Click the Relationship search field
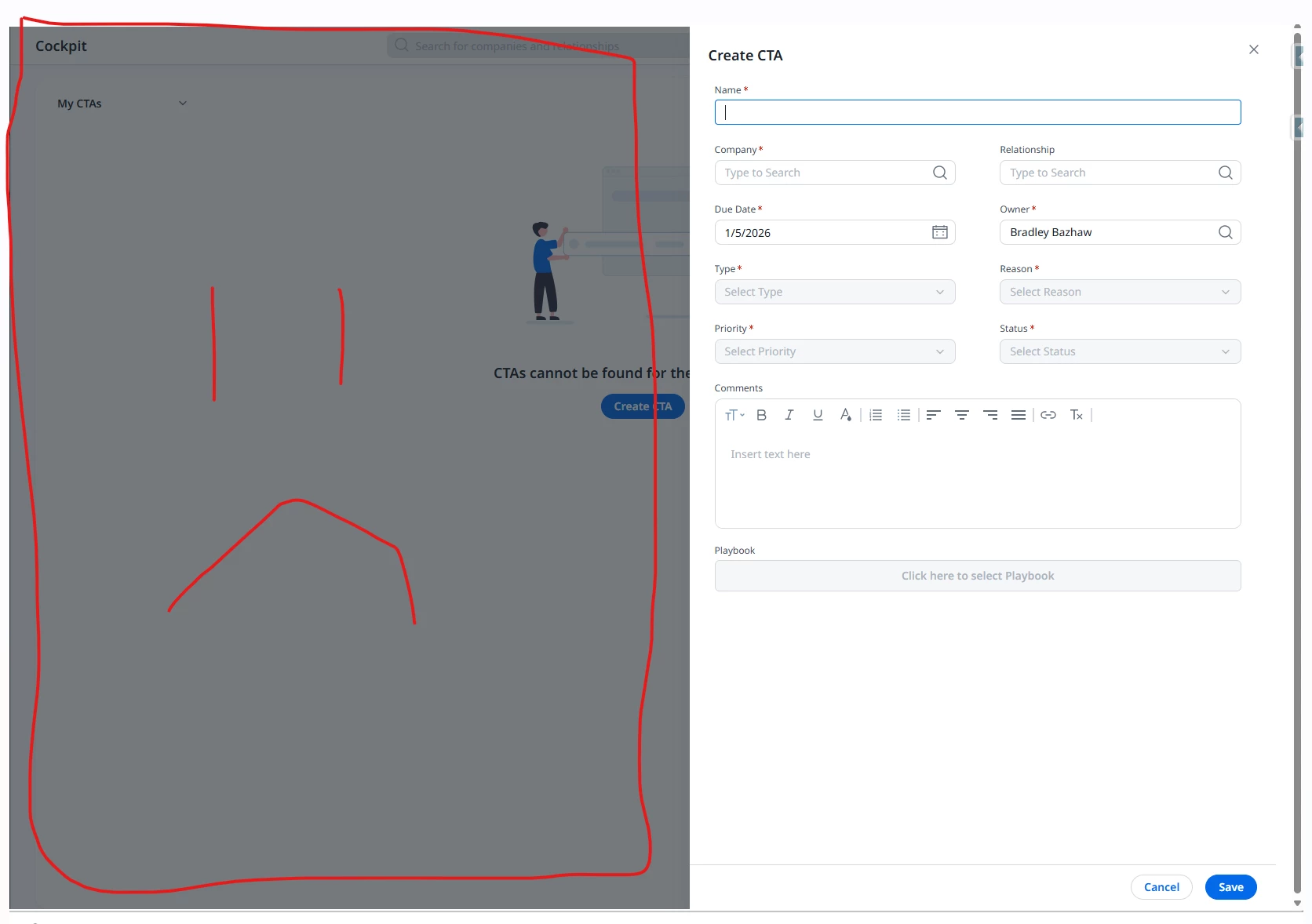 1120,173
